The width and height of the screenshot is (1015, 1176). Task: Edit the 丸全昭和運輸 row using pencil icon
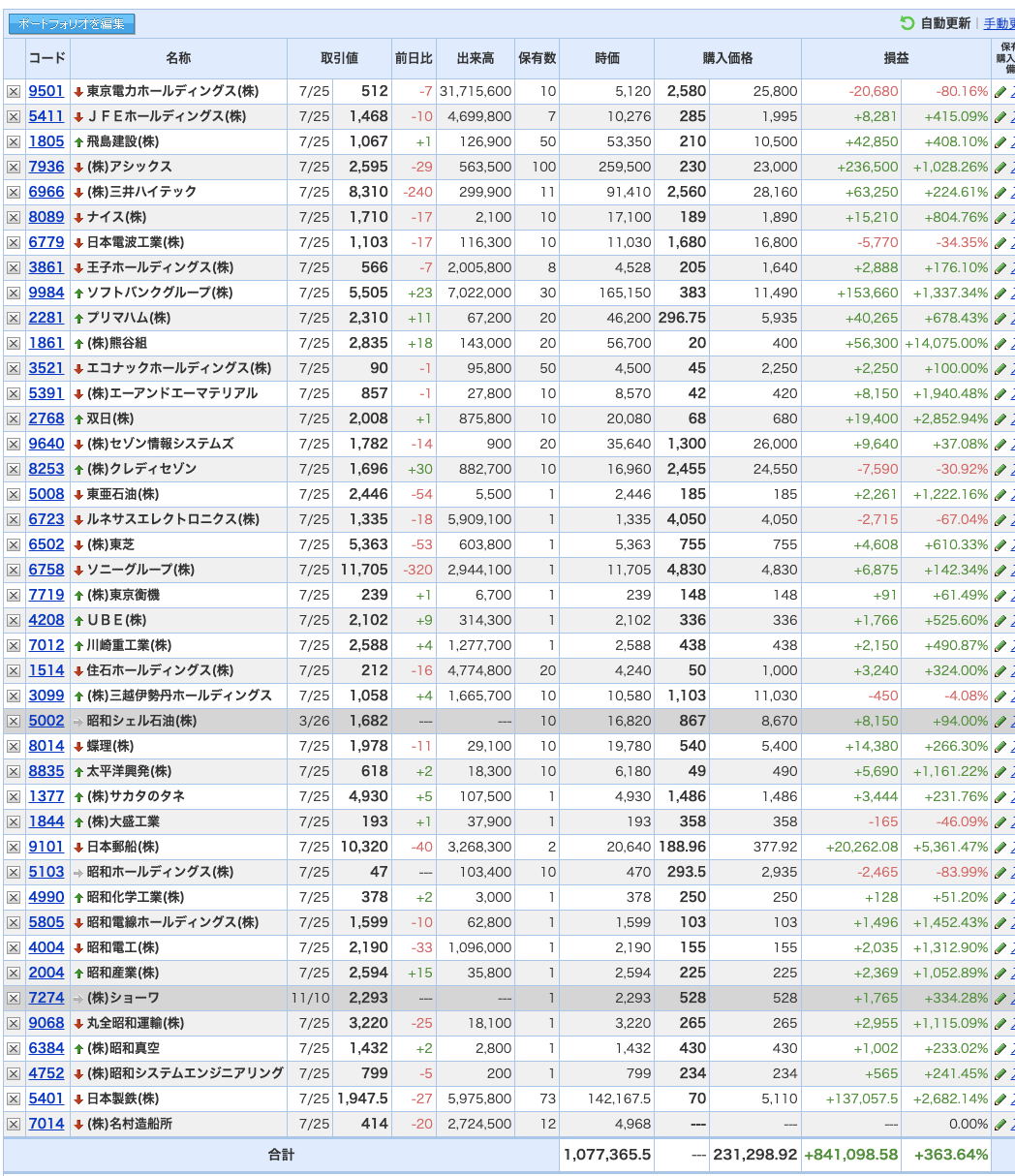pos(1000,1023)
